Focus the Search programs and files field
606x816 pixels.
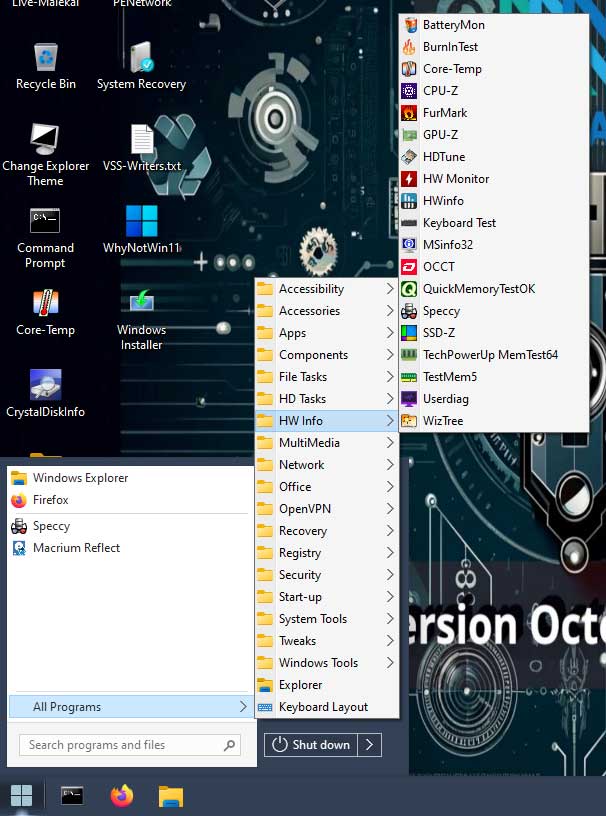click(x=130, y=745)
